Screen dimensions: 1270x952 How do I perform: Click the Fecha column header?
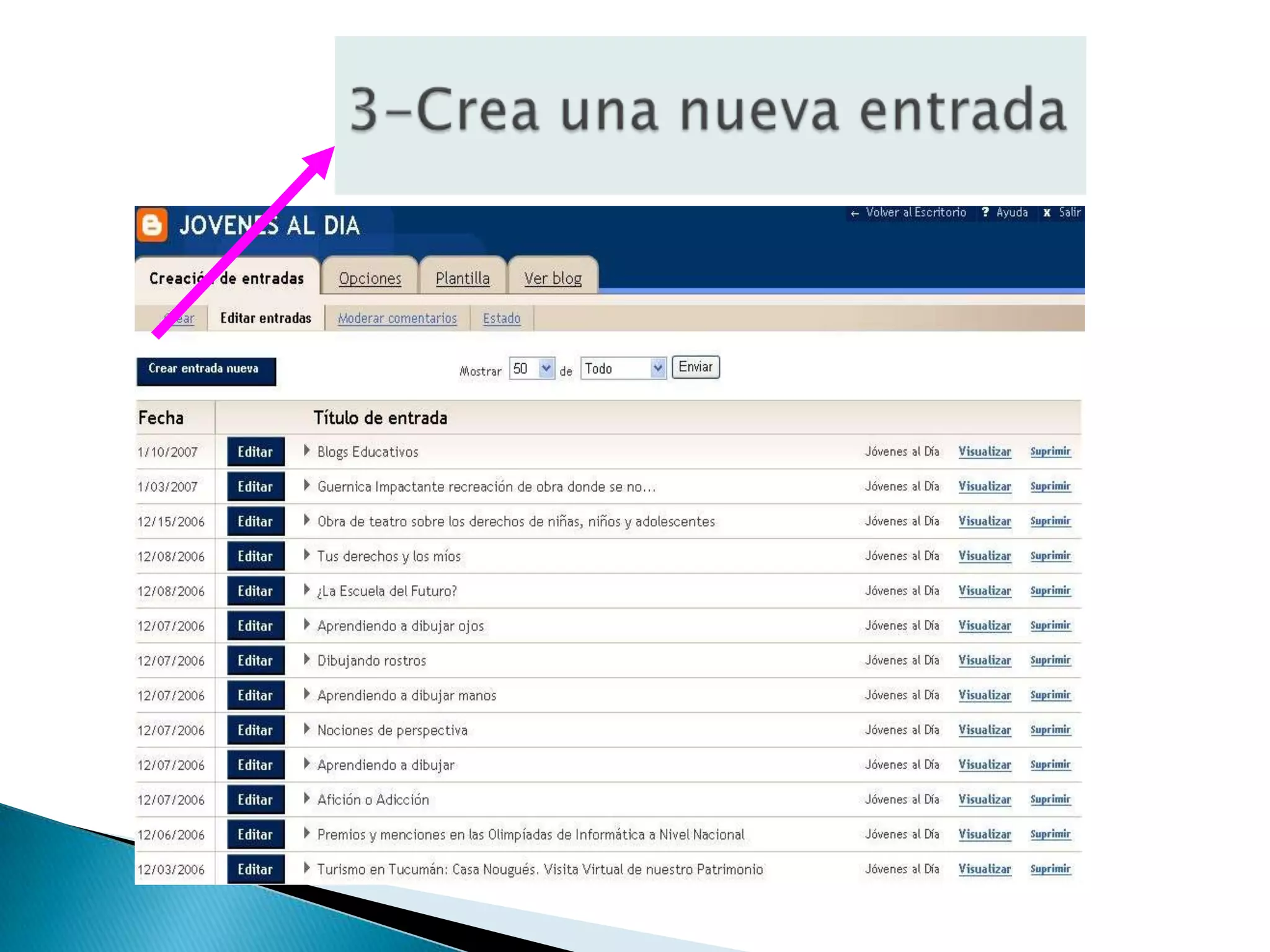tap(161, 418)
